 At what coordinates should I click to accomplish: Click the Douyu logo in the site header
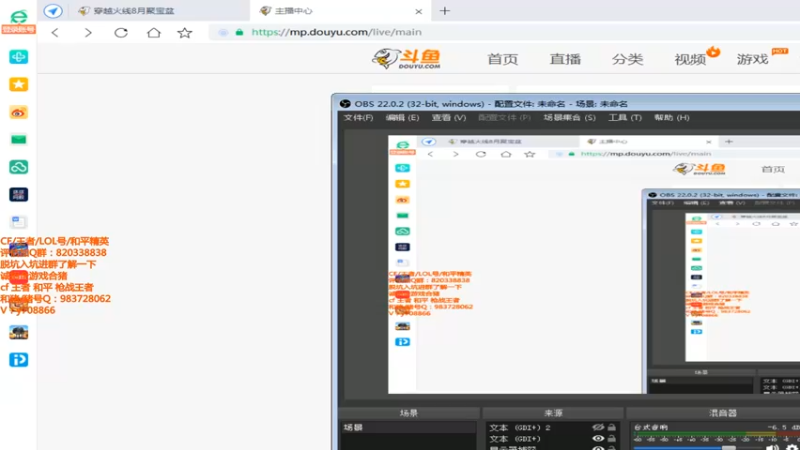[406, 59]
